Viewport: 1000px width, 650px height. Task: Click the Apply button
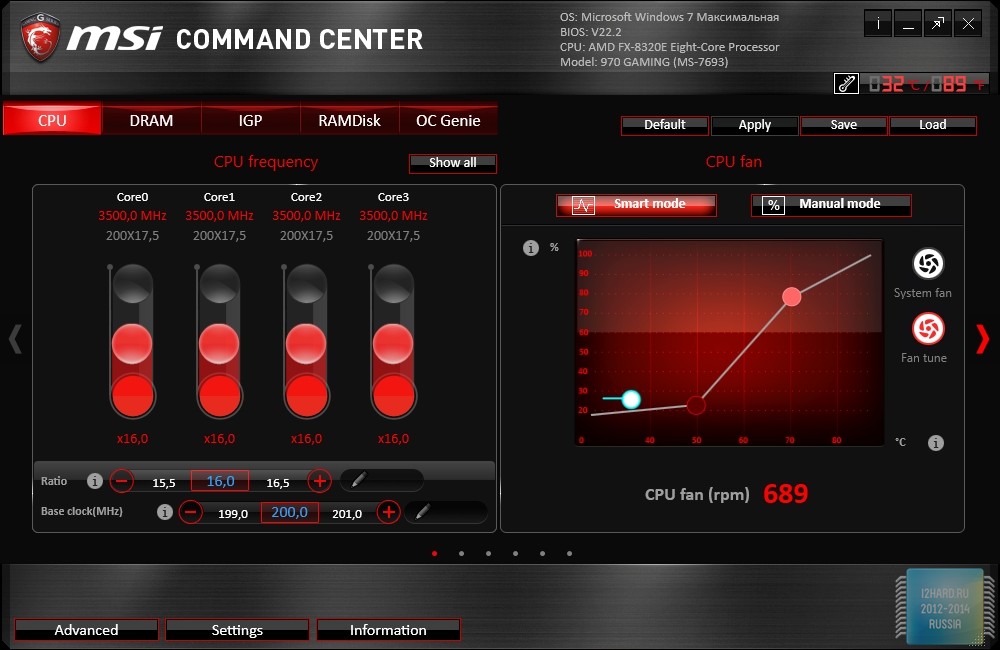point(754,125)
